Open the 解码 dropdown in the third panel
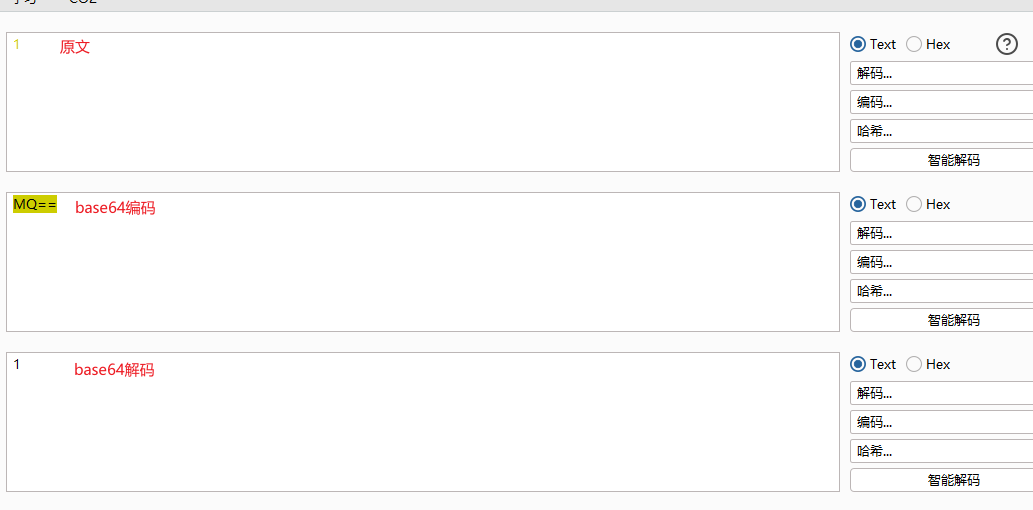 [940, 393]
